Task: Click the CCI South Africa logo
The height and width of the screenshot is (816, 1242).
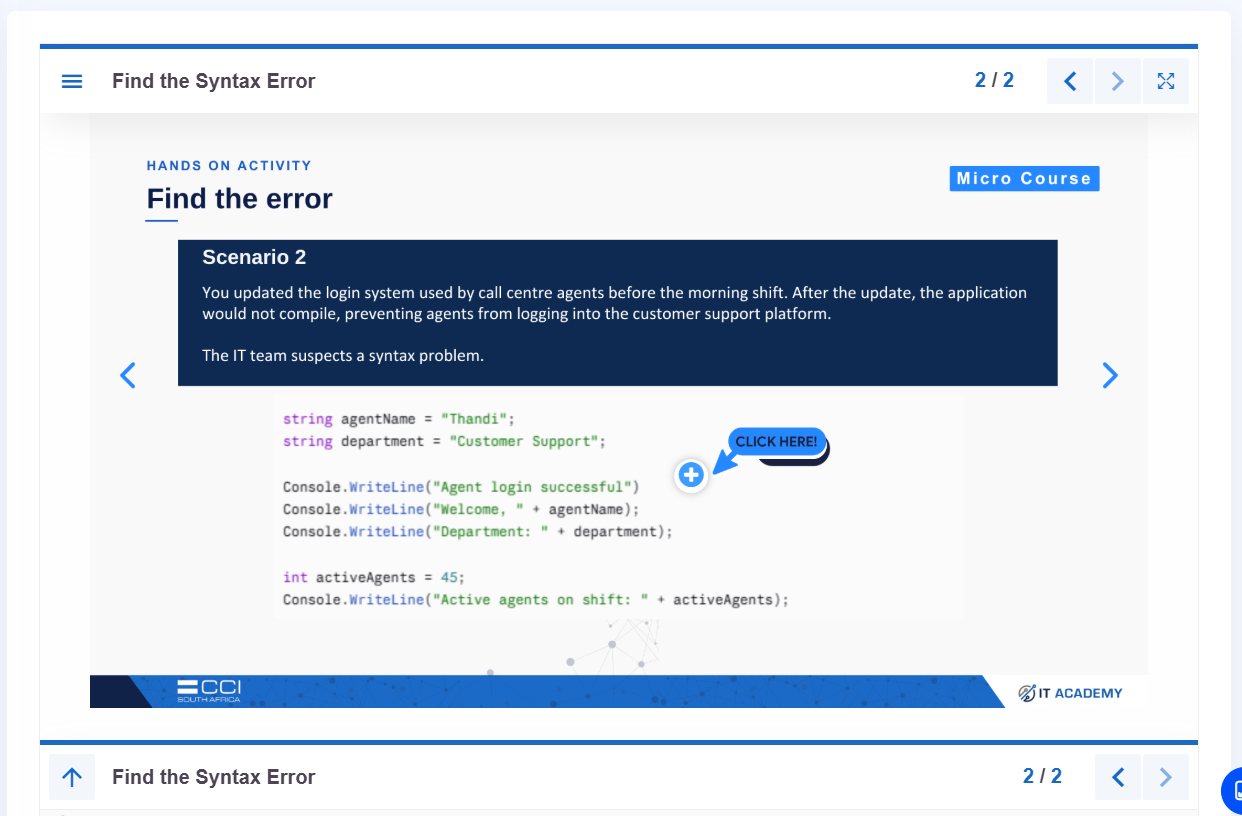Action: (209, 691)
